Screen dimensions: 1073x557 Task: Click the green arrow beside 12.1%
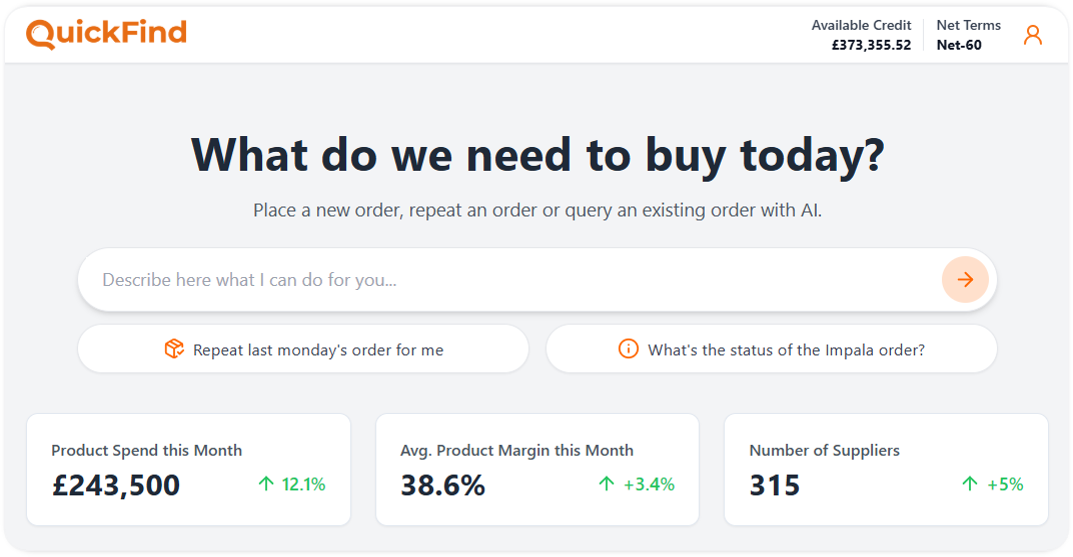coord(266,484)
